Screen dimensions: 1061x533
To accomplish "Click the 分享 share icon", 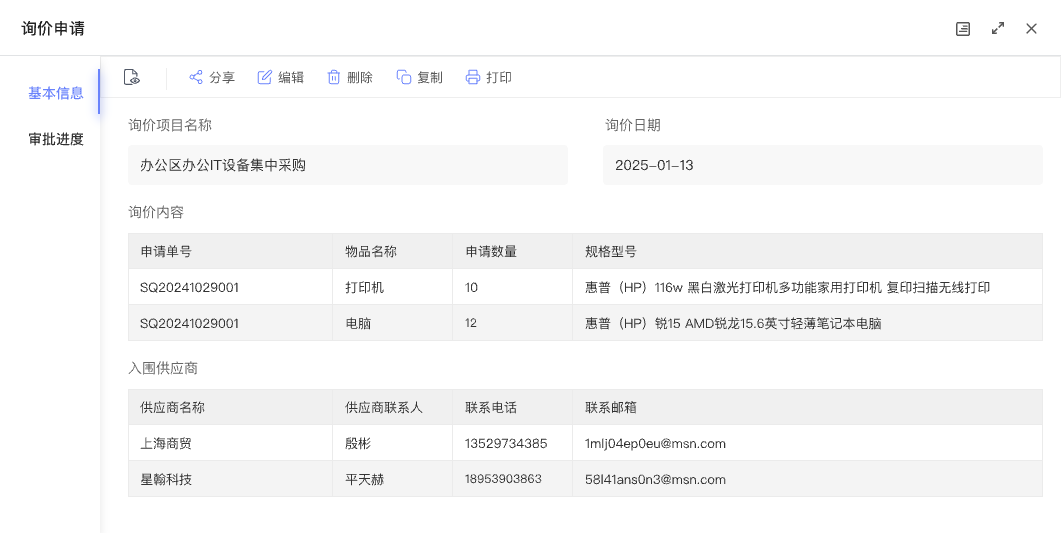I will (196, 77).
